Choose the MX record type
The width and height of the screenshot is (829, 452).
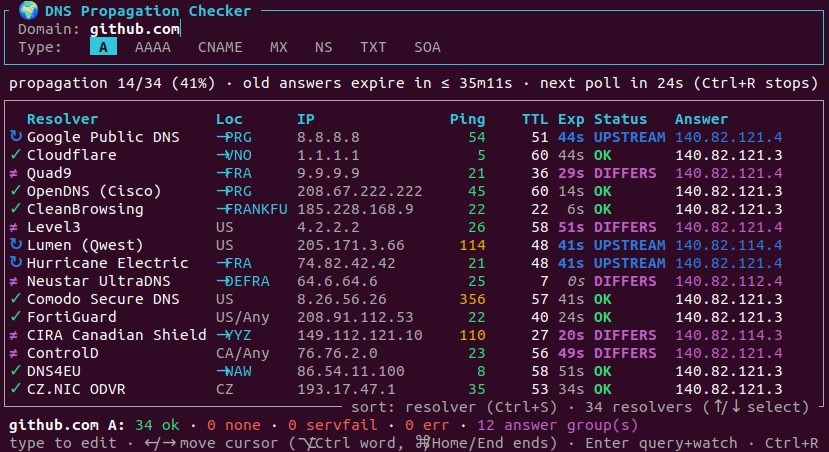tap(279, 47)
